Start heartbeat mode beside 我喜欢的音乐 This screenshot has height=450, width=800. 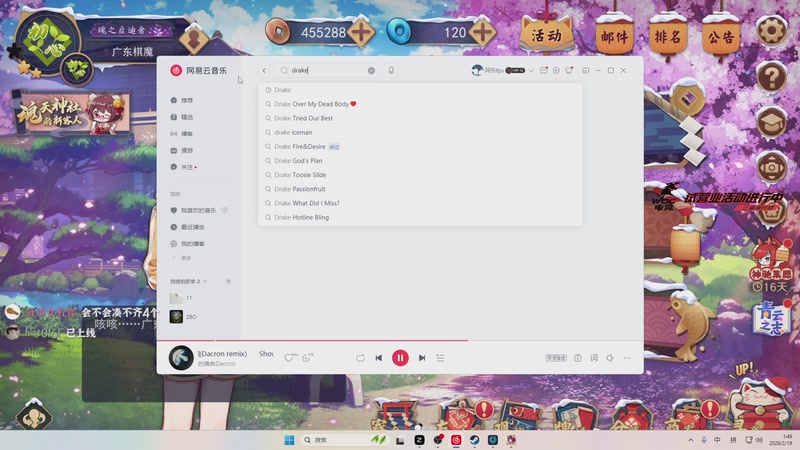224,210
